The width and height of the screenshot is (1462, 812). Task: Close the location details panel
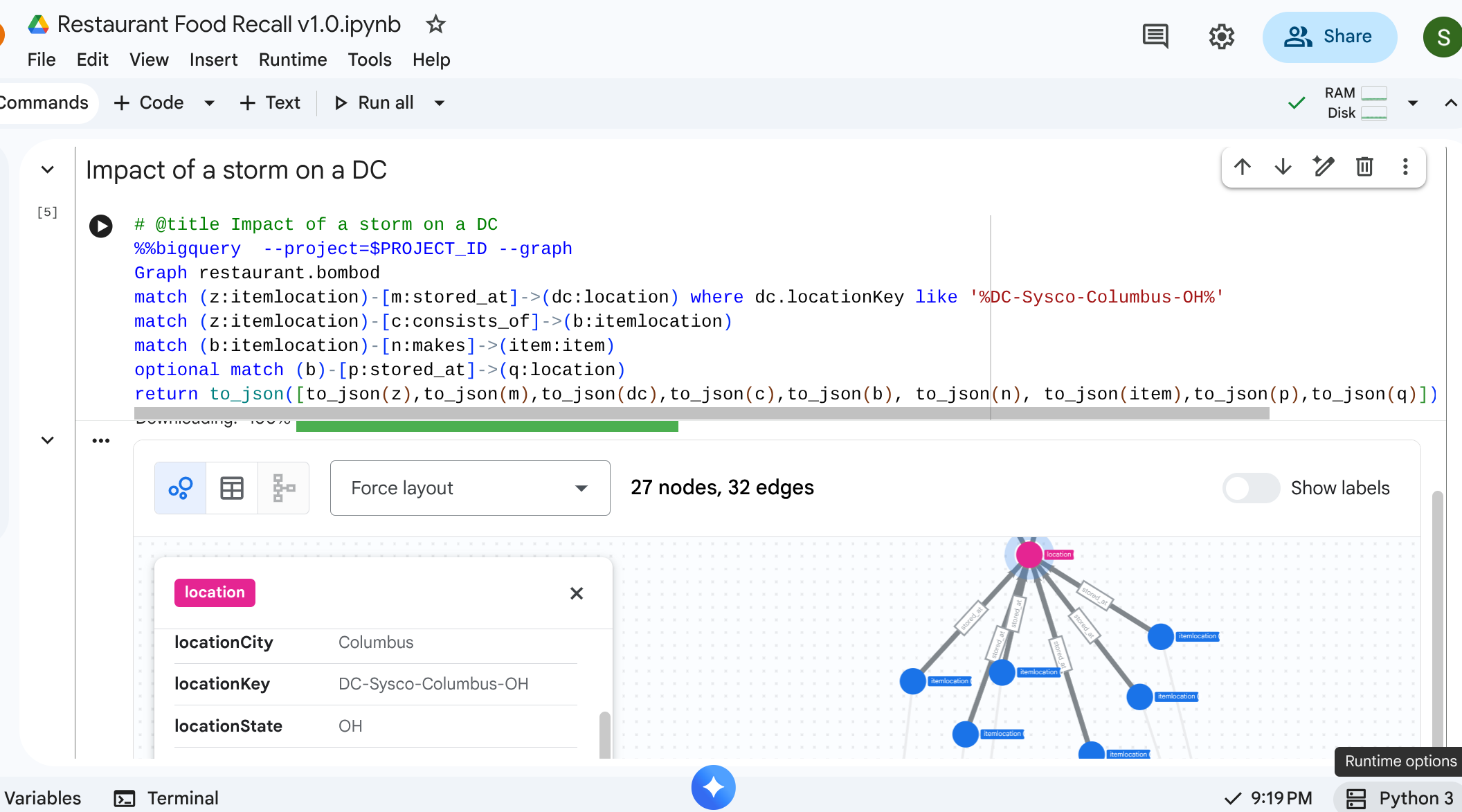click(x=577, y=593)
